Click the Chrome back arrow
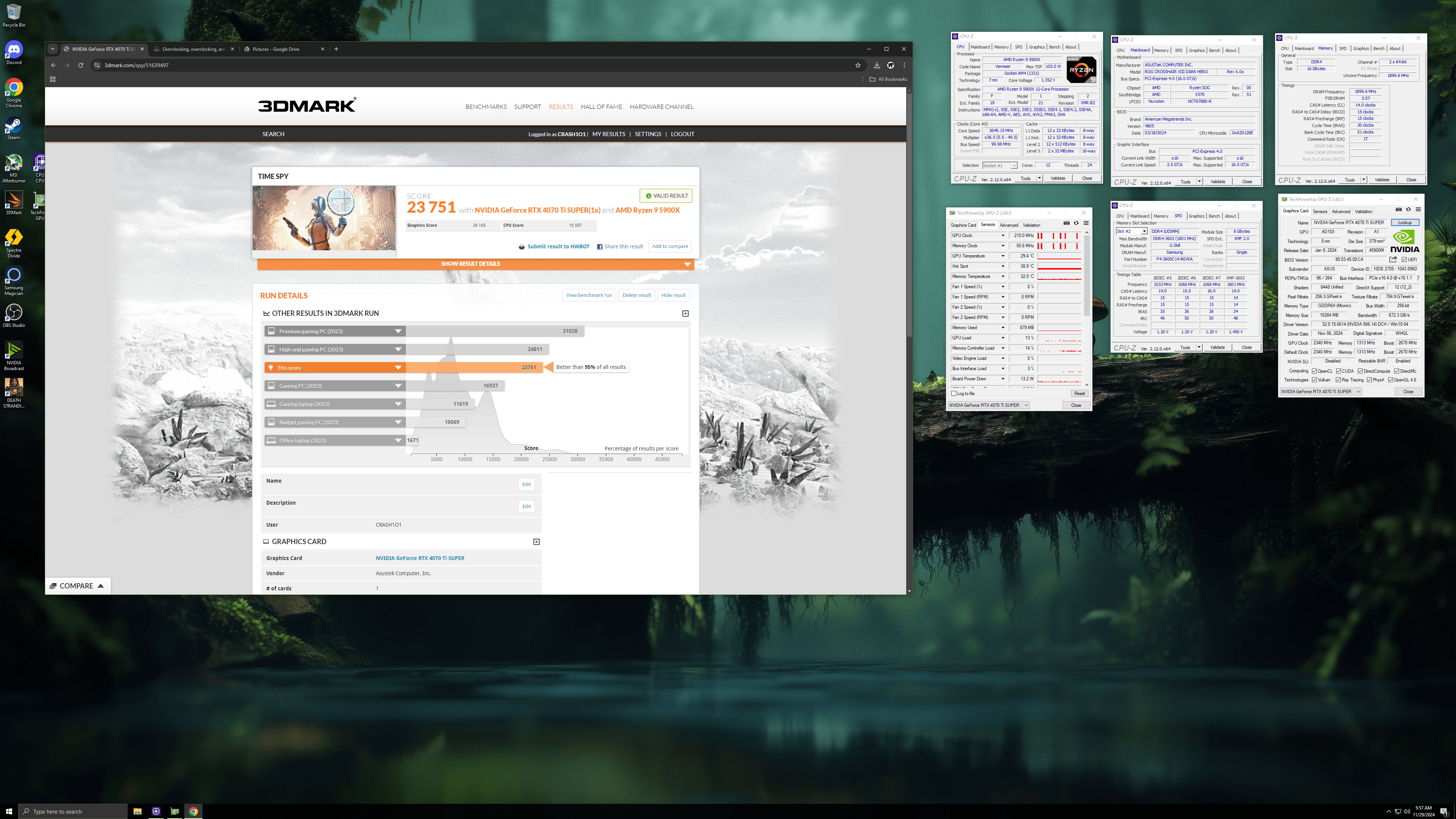Screen dimensions: 1456x819 54,65
